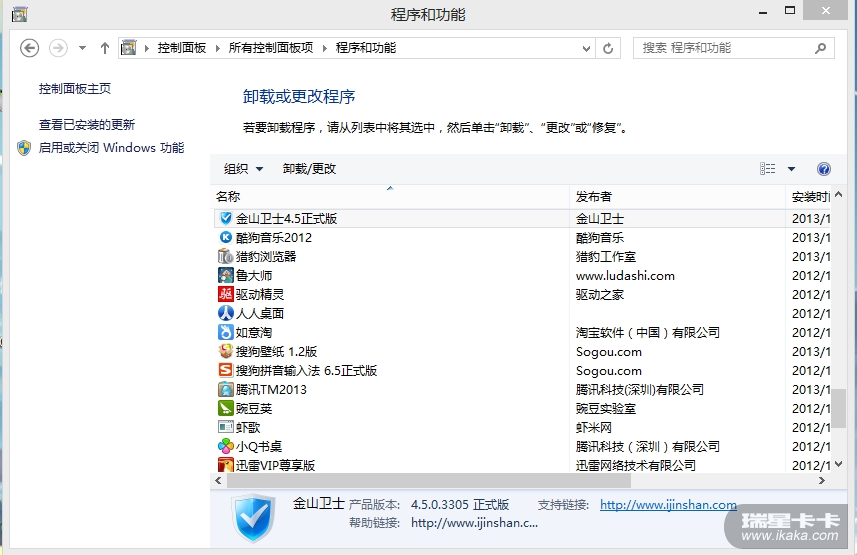Expand breadcrumb arrow after 所有控制面板项
Screen dimensions: 857x555
click(325, 48)
